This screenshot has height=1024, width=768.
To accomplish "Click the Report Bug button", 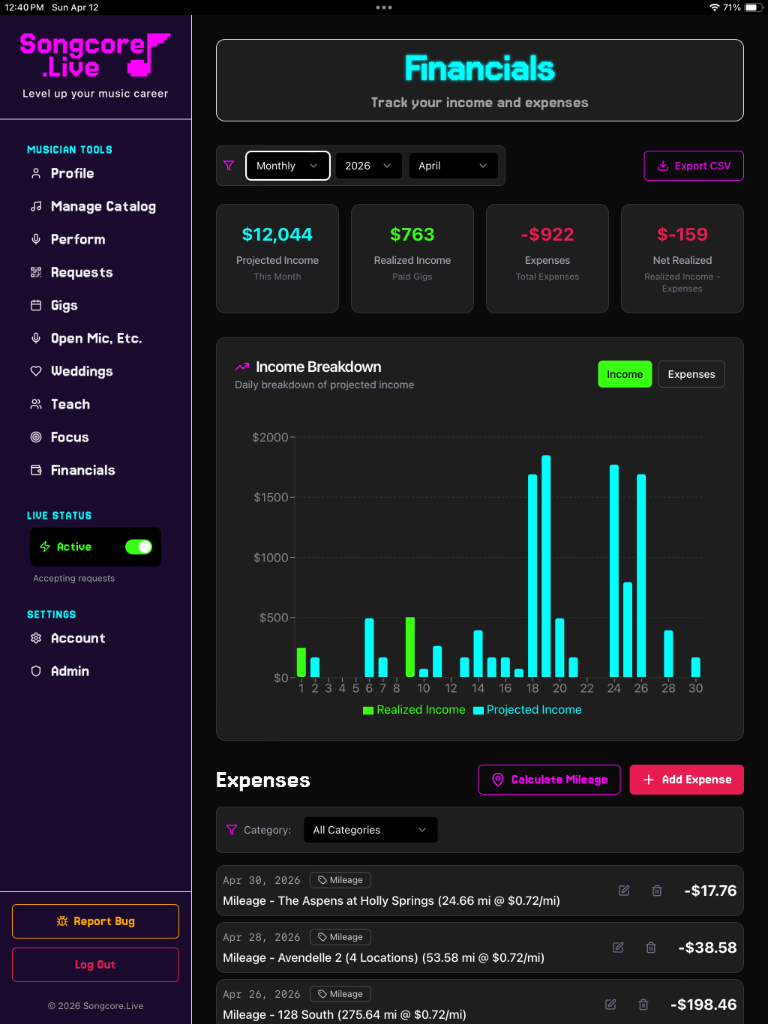I will pos(95,921).
